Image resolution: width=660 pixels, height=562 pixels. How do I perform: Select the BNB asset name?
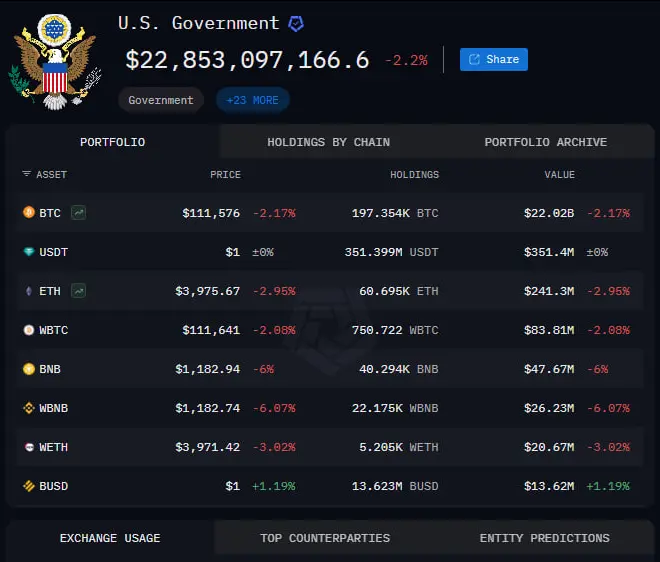pos(50,369)
